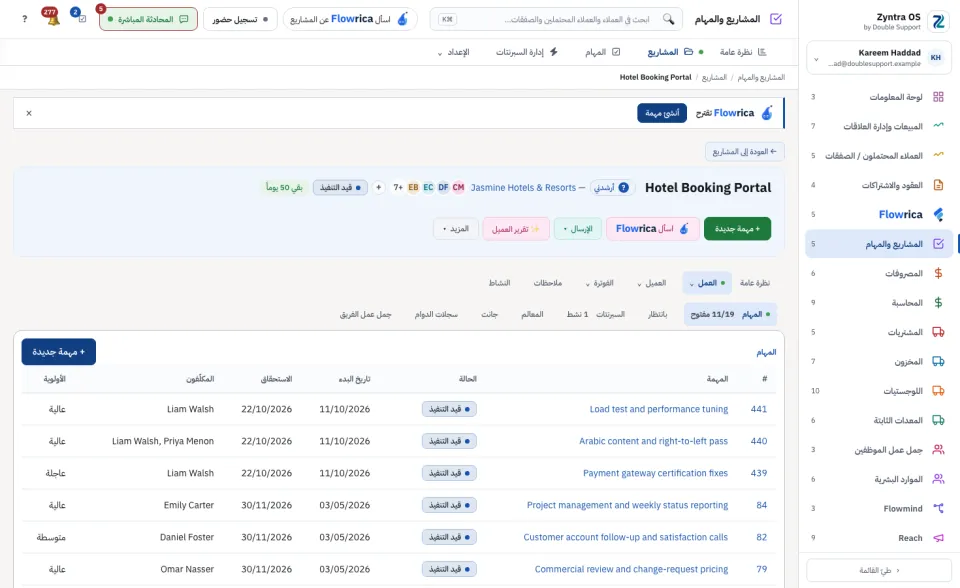The image size is (960, 588).
Task: Click أنشئ مهمة button in banner
Action: pyautogui.click(x=662, y=113)
